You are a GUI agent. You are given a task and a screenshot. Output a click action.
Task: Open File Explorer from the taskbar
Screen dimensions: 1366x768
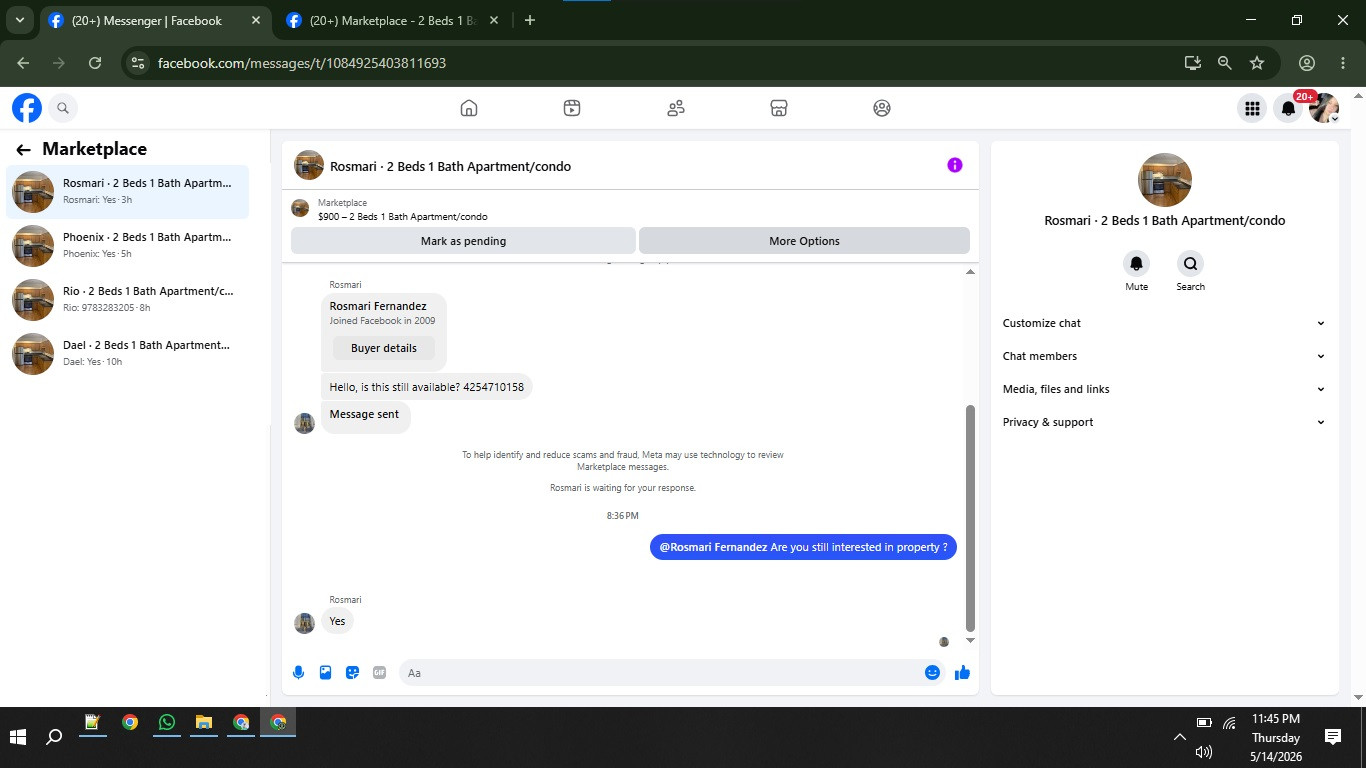pos(203,722)
